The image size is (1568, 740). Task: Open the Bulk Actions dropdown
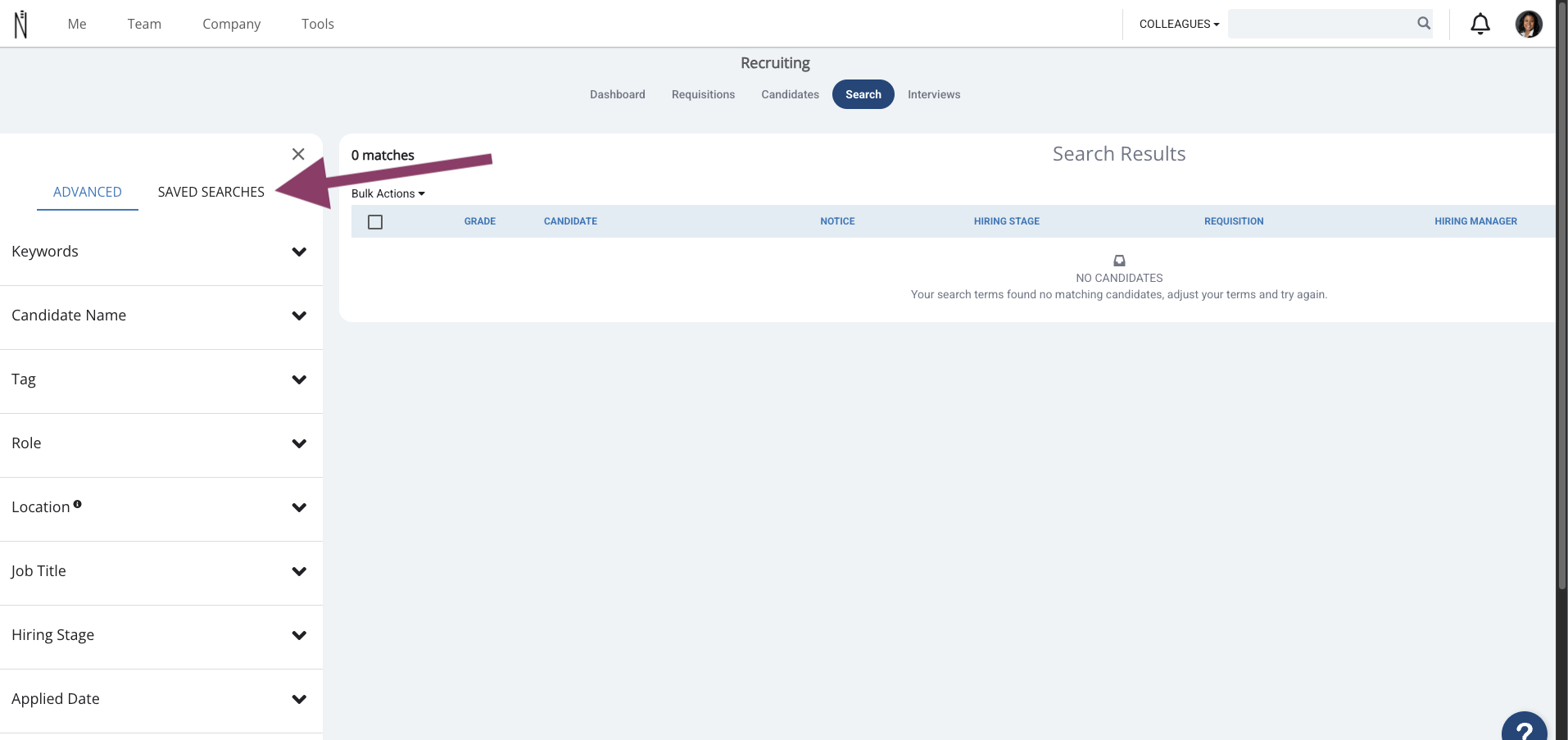coord(387,193)
